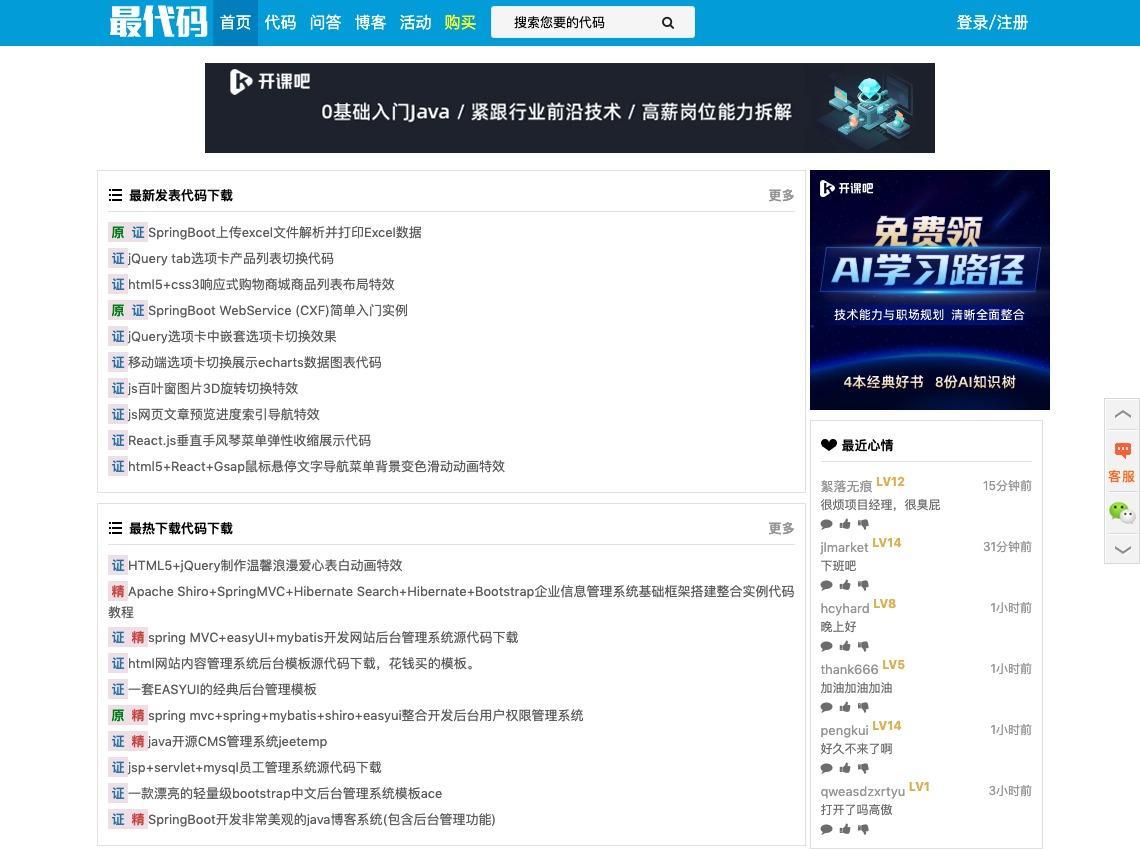Give a thumbs up to jlmarket's 下班吧 post

click(x=845, y=585)
